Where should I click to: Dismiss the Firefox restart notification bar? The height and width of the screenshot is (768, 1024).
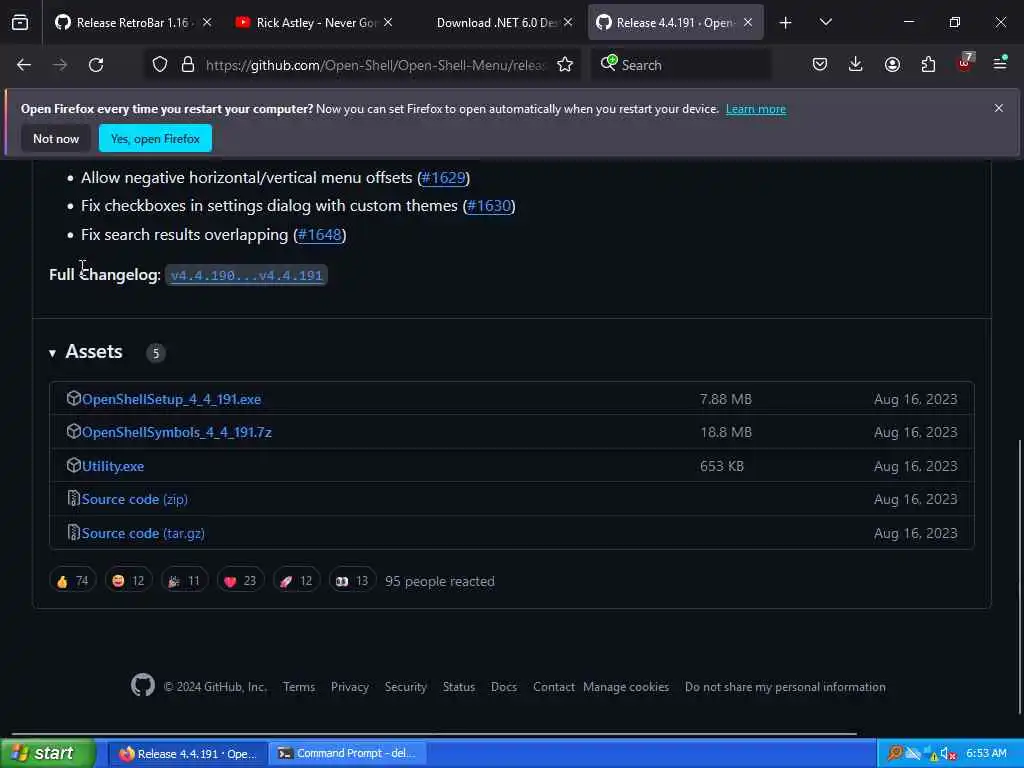999,108
